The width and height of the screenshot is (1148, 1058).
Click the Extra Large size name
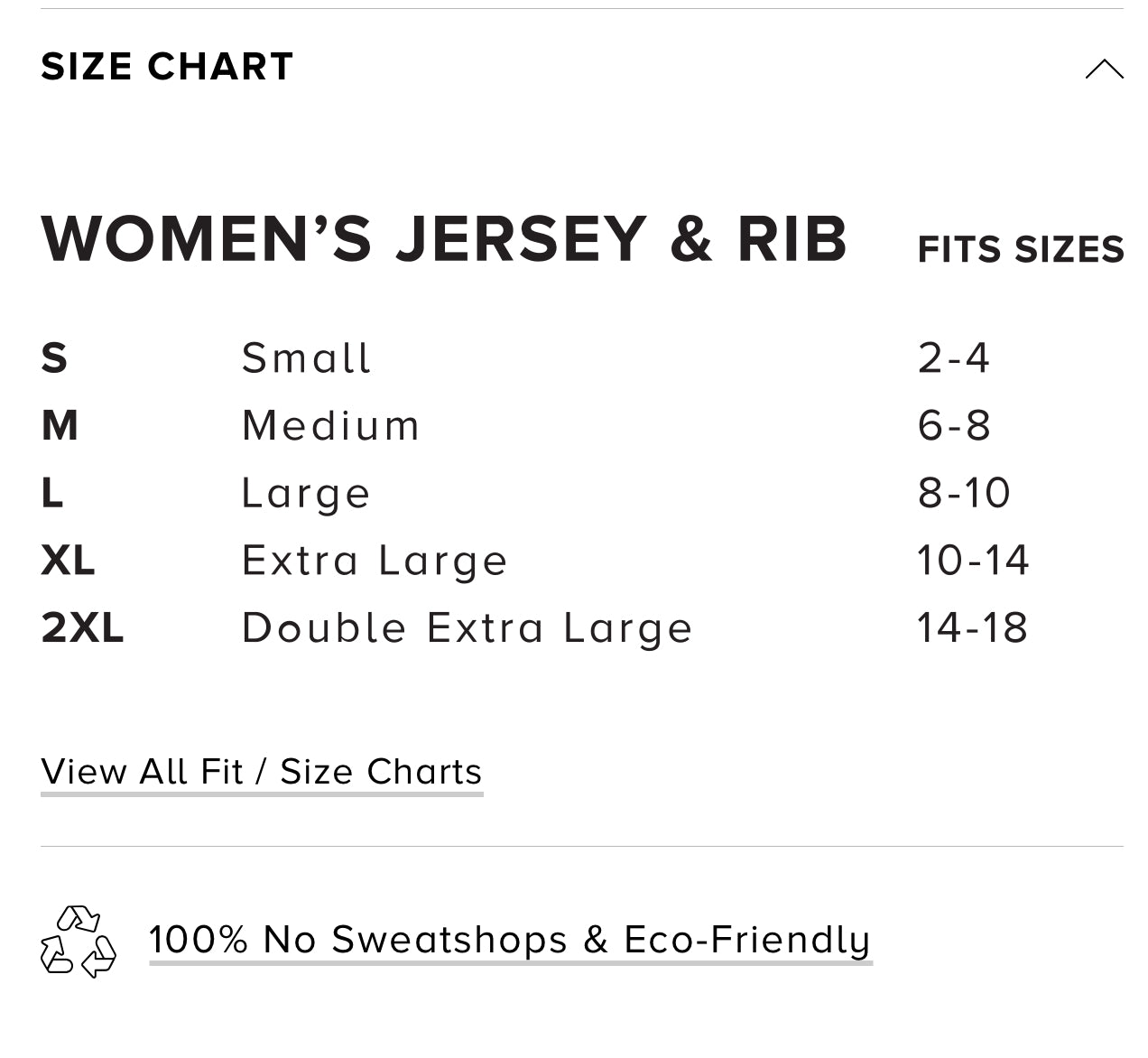pos(375,561)
